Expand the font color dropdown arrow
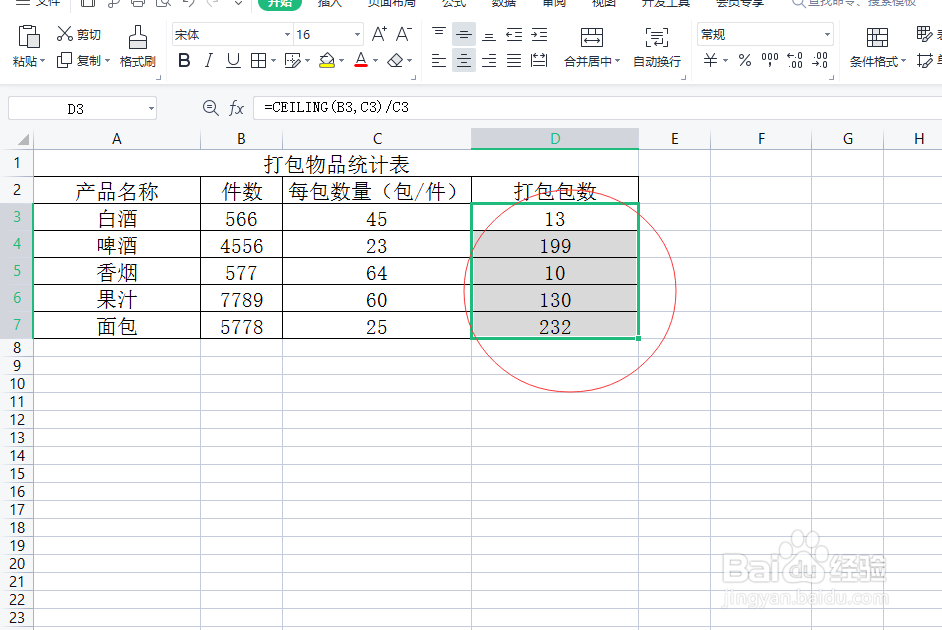942x630 pixels. point(375,61)
